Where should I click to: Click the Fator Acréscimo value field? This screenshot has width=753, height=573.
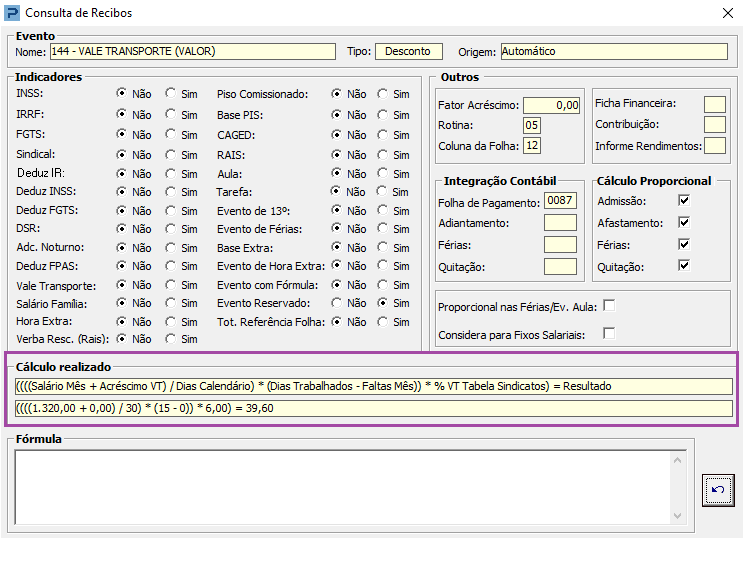pyautogui.click(x=551, y=105)
